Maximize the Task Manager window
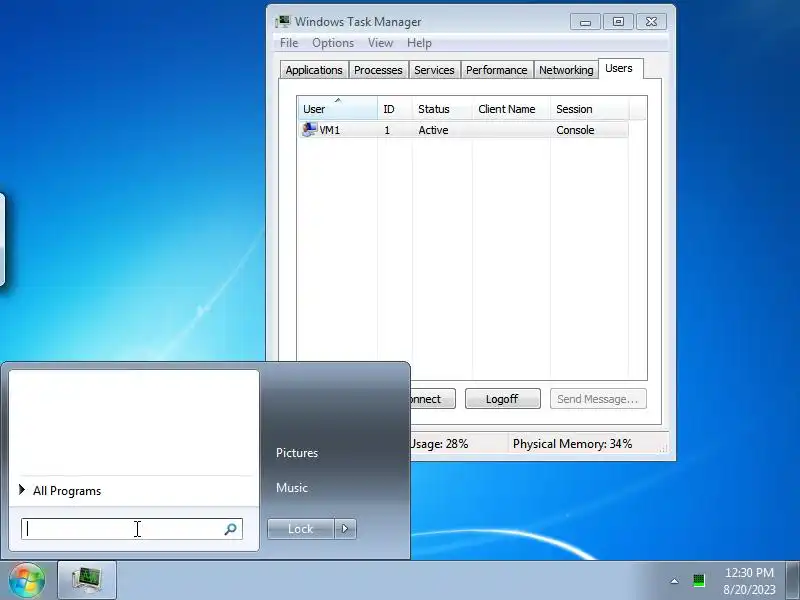Image resolution: width=800 pixels, height=600 pixels. click(x=618, y=22)
